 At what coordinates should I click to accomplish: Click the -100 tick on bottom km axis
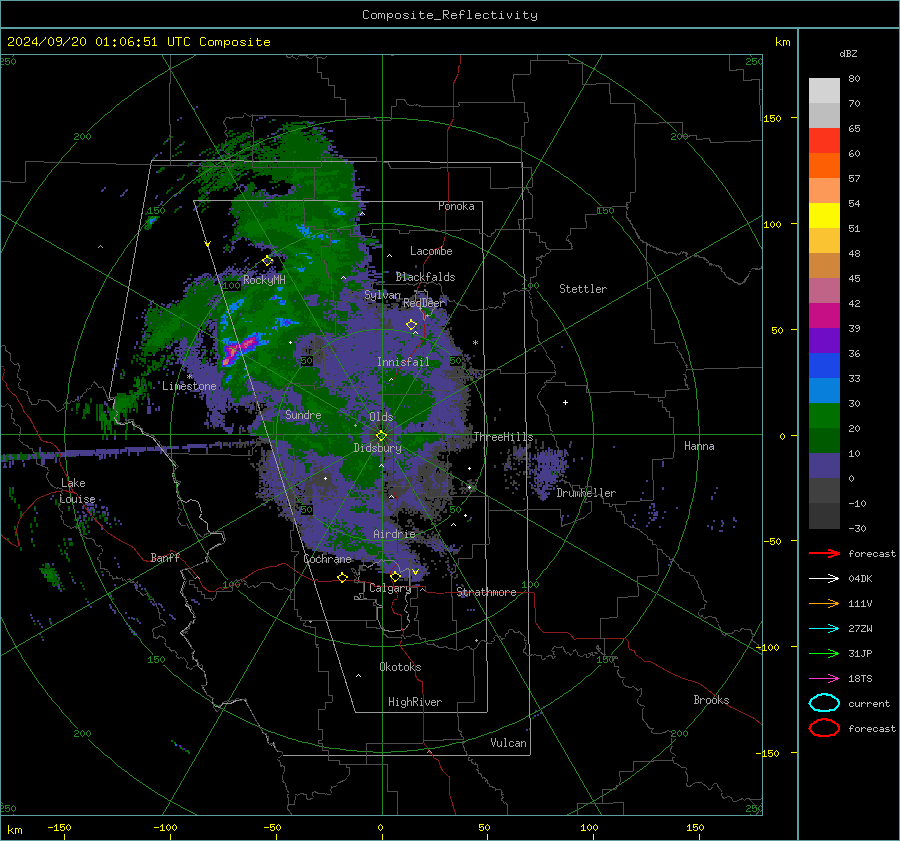(x=165, y=827)
